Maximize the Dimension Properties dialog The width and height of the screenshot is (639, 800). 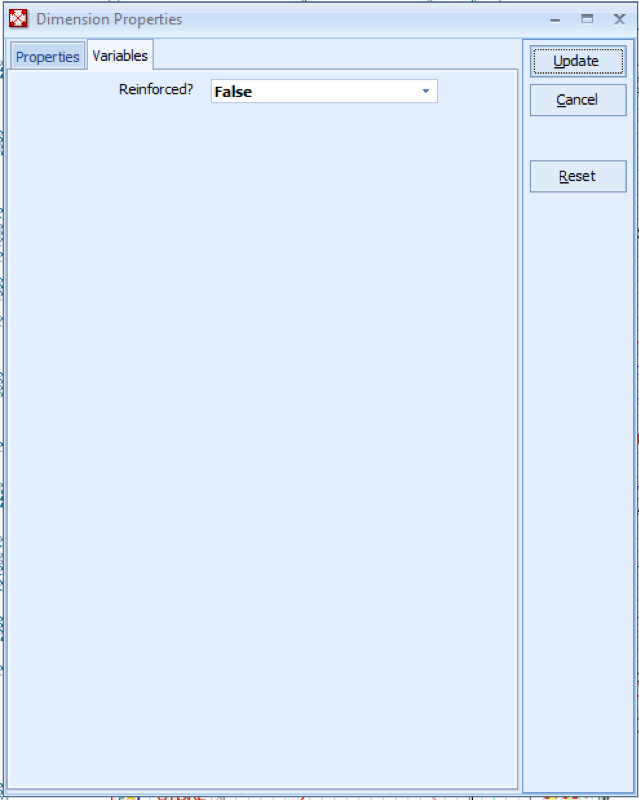point(587,19)
